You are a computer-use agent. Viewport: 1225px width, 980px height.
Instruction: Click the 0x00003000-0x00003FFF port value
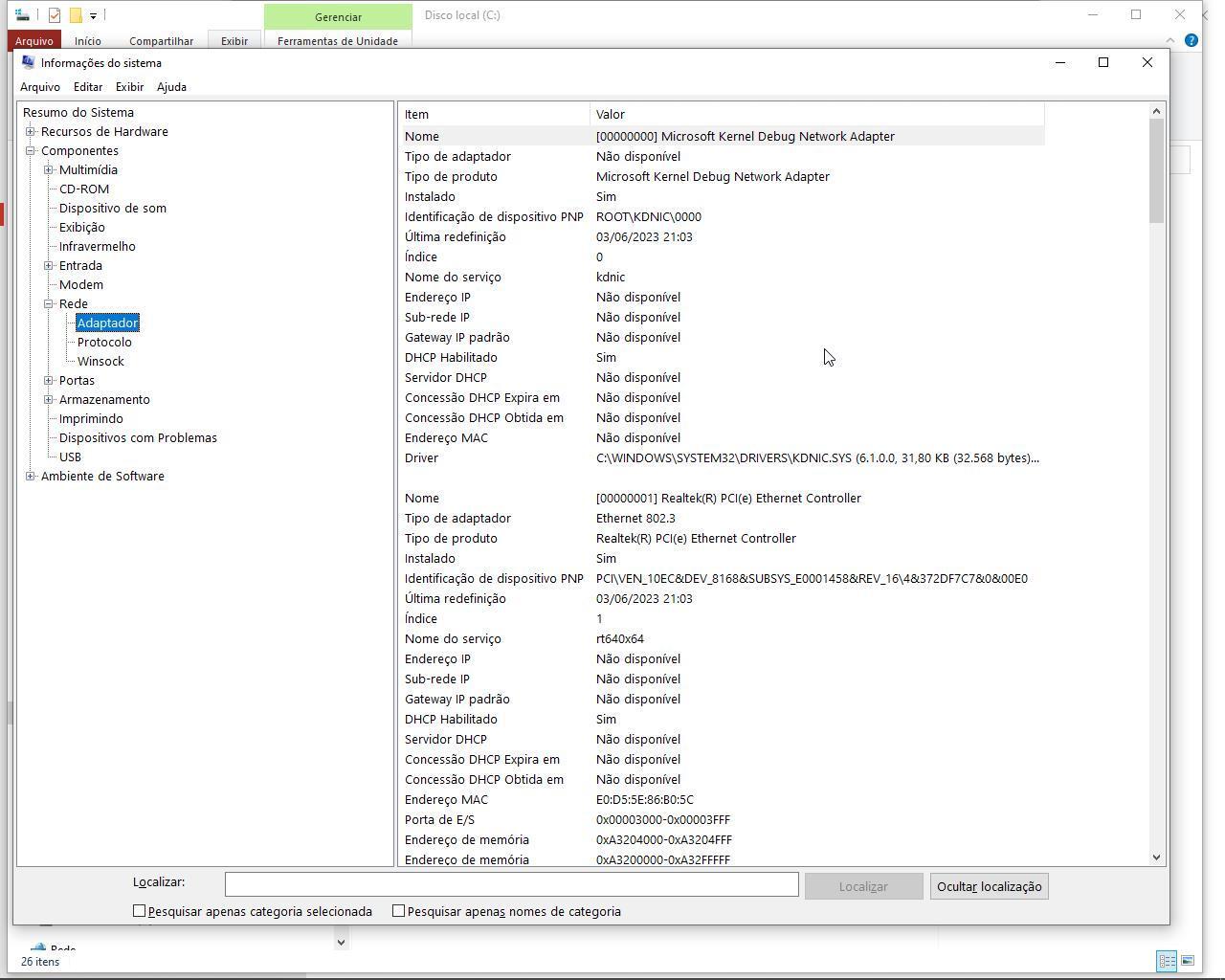click(x=663, y=819)
